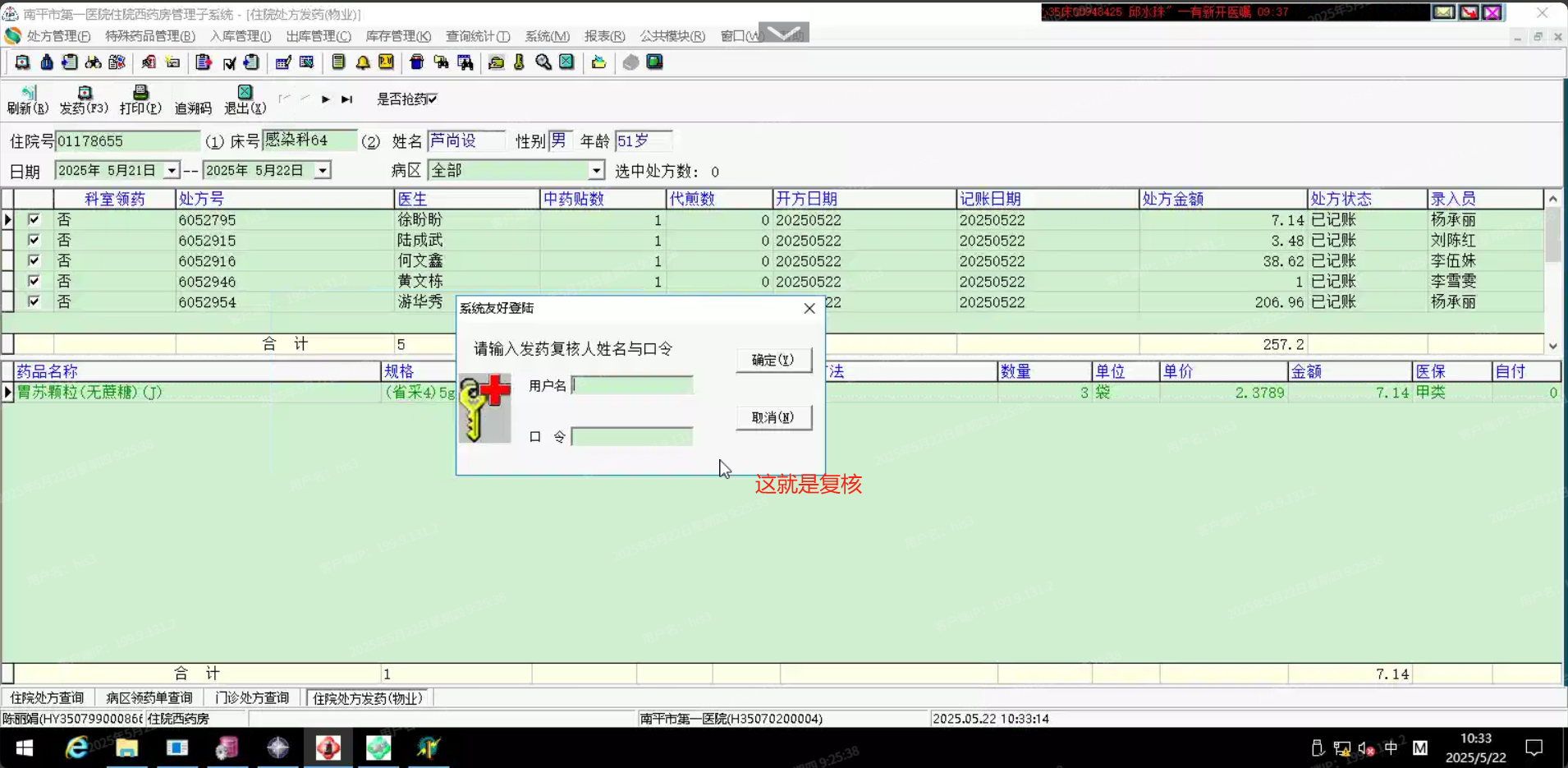The image size is (1568, 768).
Task: Click the 追溯码 toolbar button
Action: point(193,108)
